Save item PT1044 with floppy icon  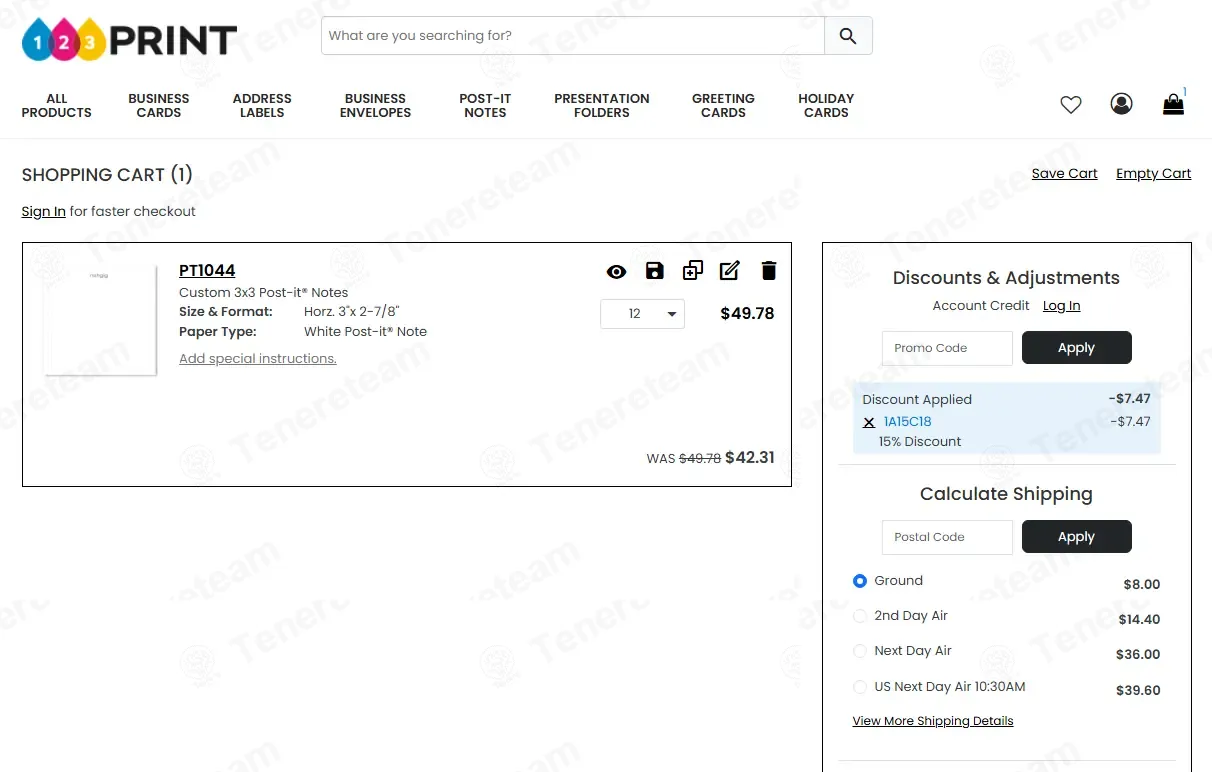pos(654,271)
